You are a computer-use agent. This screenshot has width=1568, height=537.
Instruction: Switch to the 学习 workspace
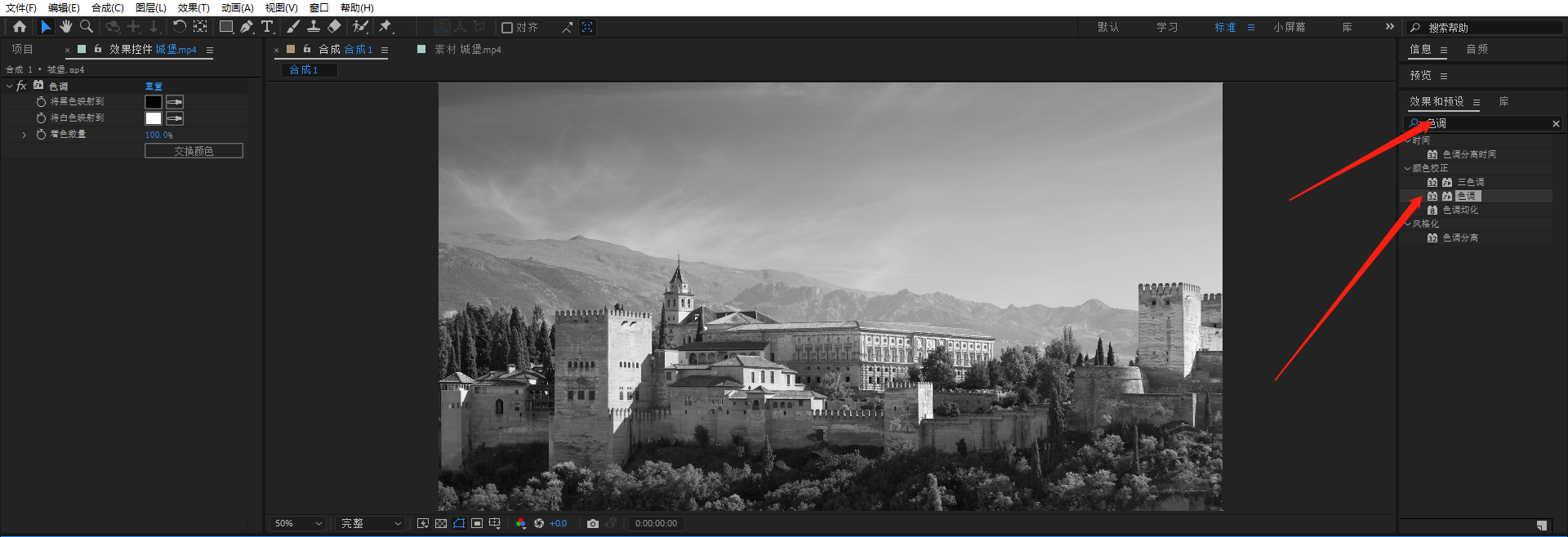point(1167,27)
